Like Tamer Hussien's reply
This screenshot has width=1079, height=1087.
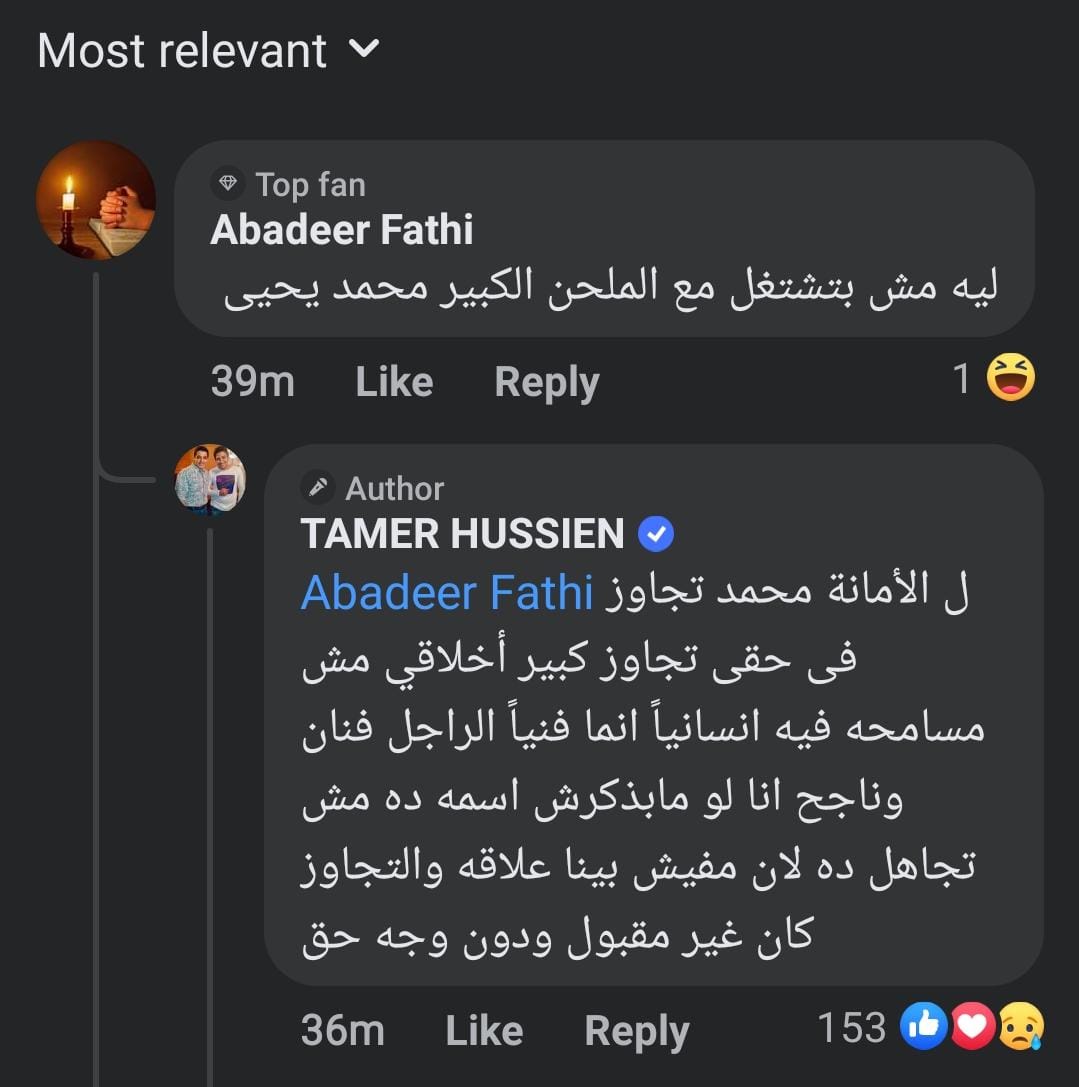484,1030
